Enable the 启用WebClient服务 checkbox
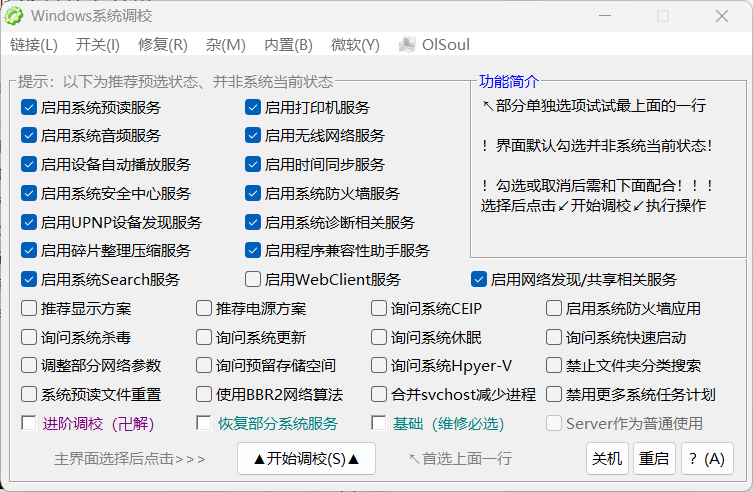 (x=253, y=280)
